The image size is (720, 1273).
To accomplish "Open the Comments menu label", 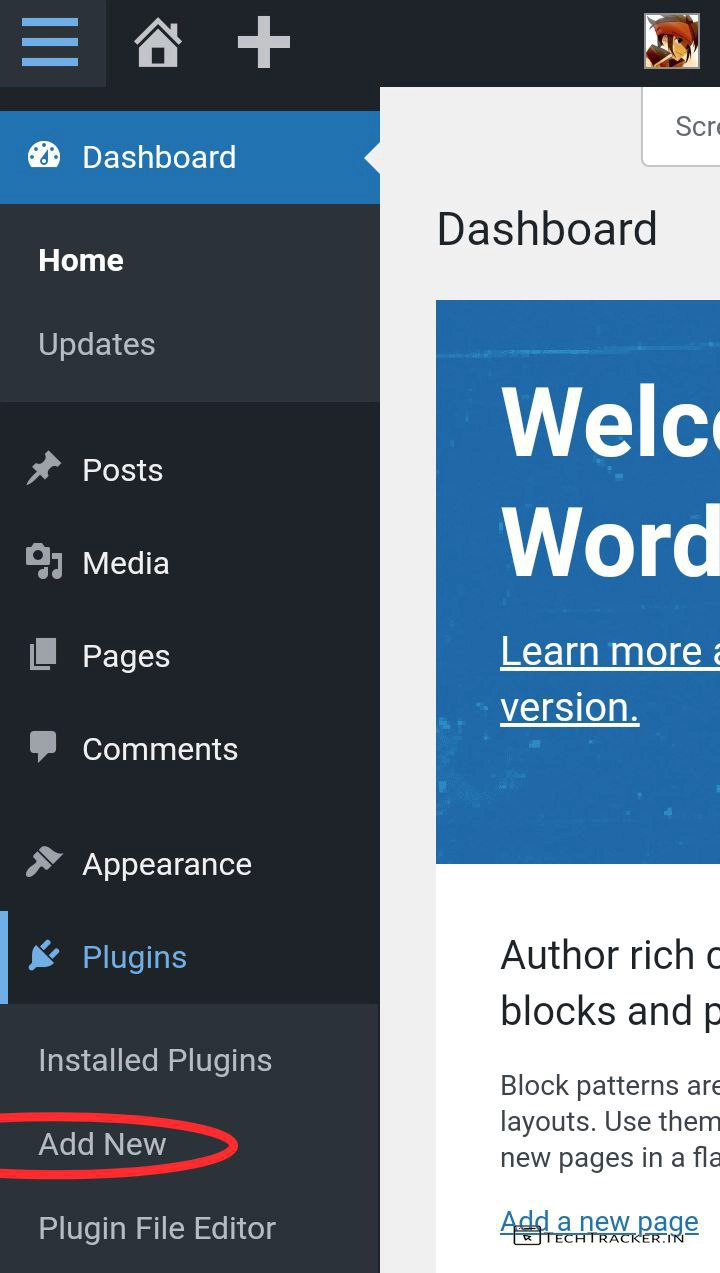I will point(160,749).
